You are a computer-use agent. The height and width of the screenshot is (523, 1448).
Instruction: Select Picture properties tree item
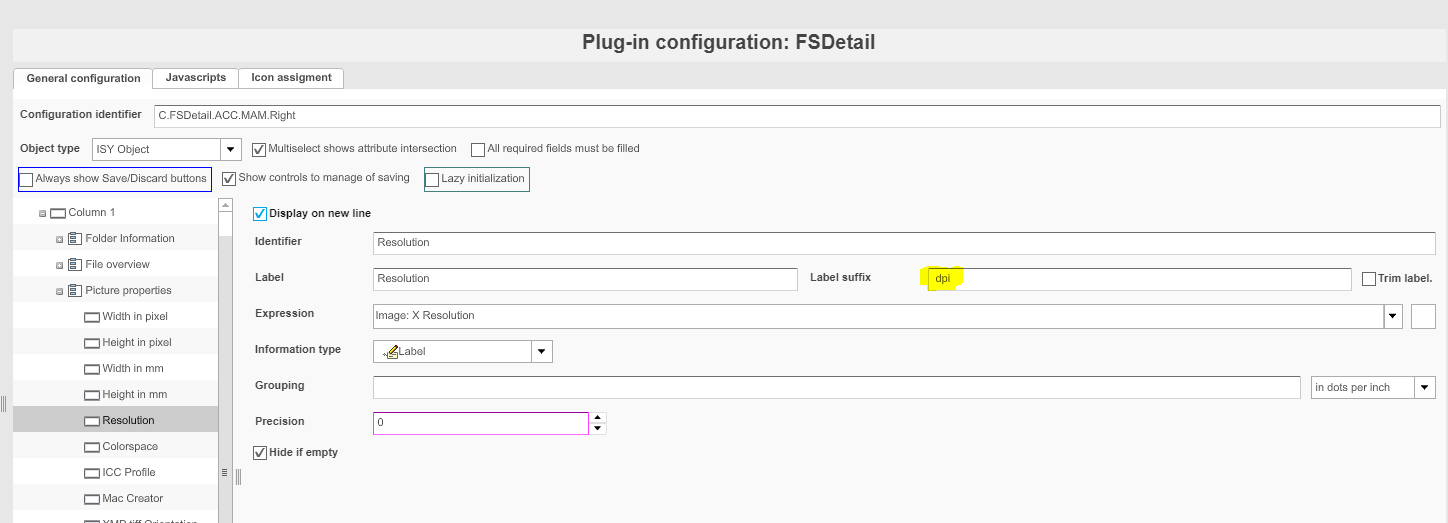(x=128, y=291)
